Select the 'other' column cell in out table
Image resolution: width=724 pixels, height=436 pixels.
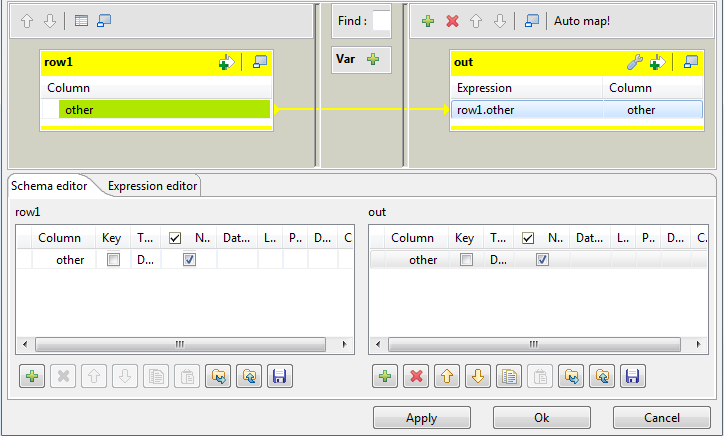click(653, 110)
